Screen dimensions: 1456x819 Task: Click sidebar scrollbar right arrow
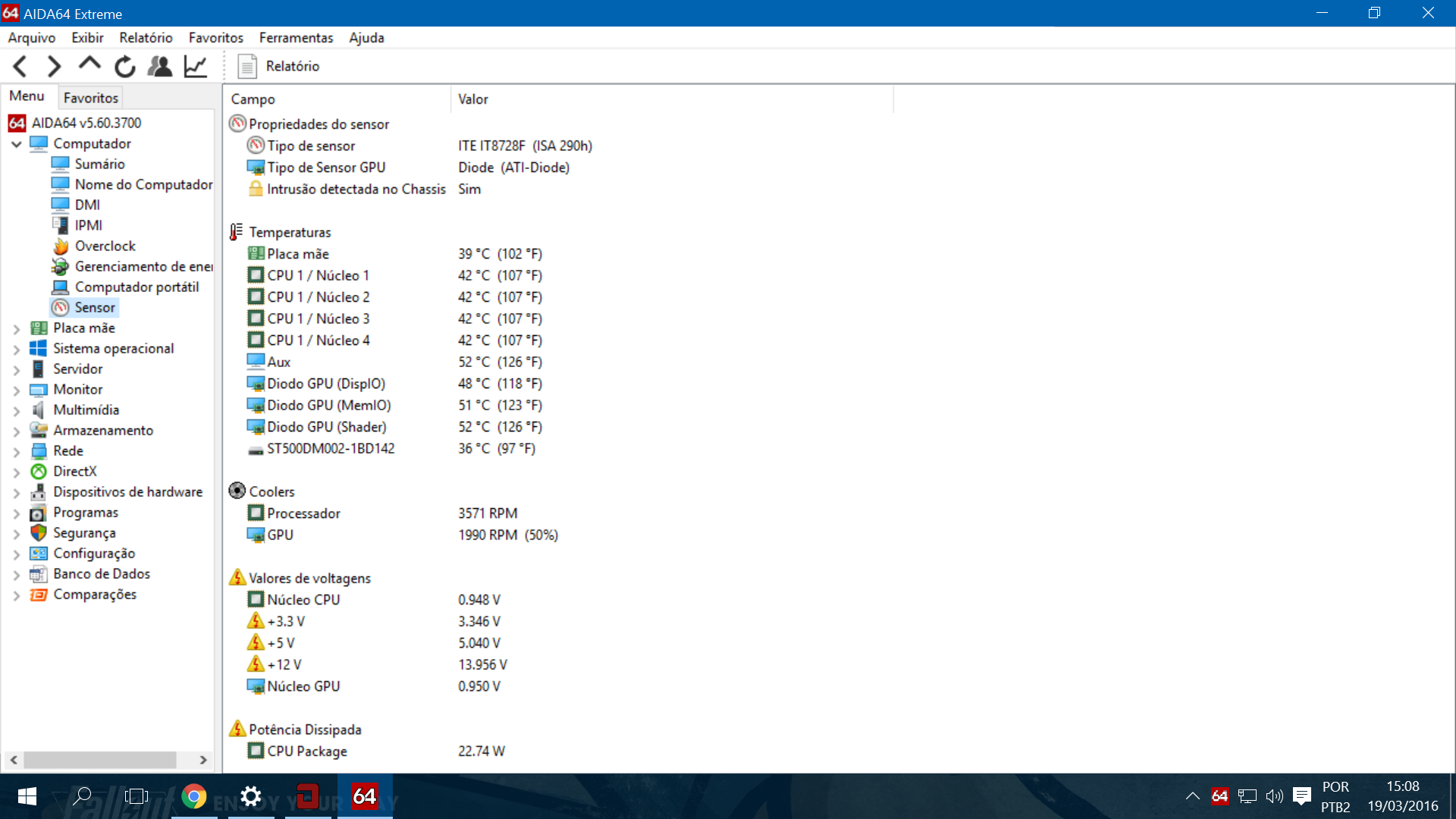click(202, 760)
